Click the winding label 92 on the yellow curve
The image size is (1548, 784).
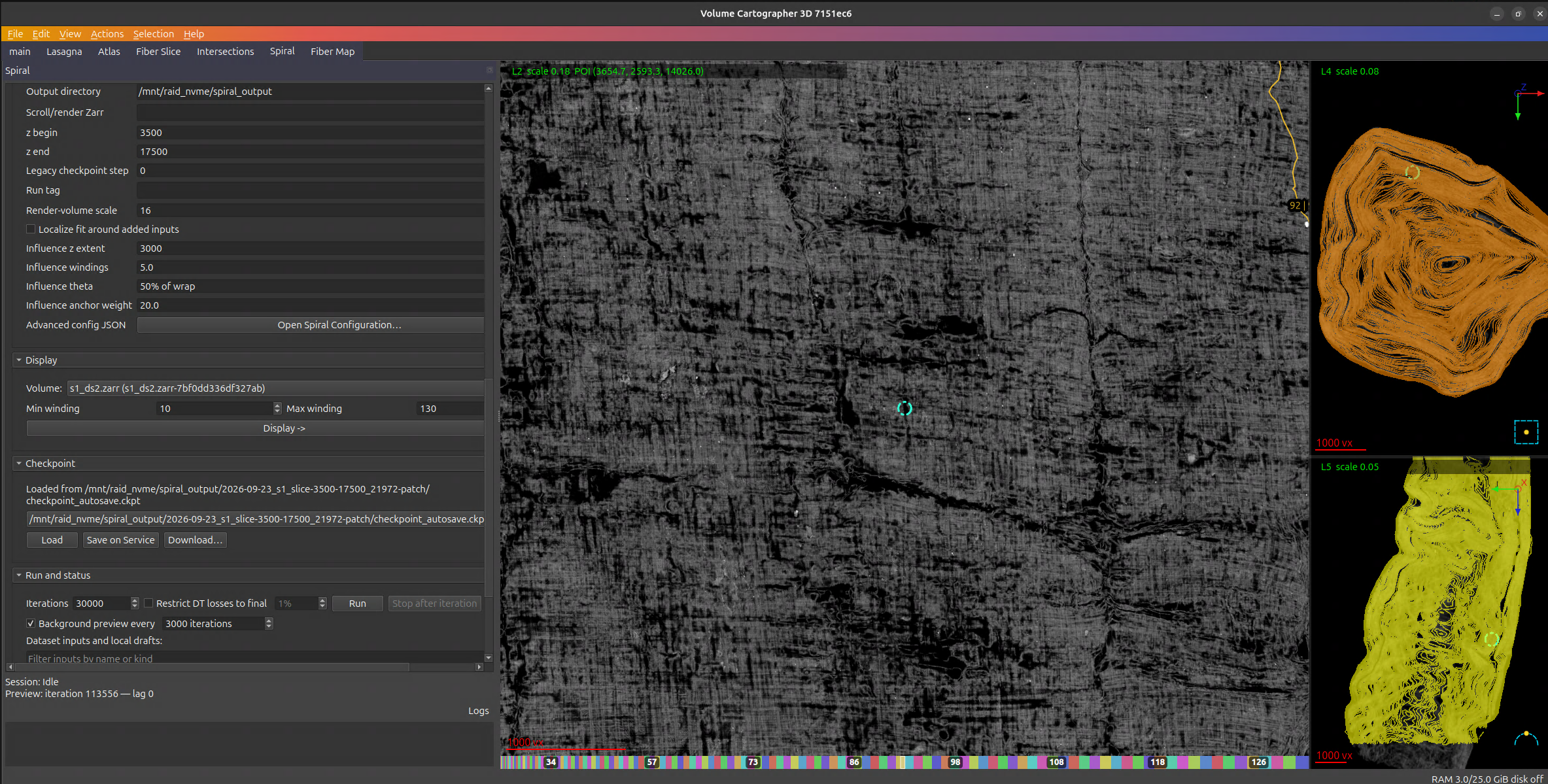click(x=1295, y=205)
